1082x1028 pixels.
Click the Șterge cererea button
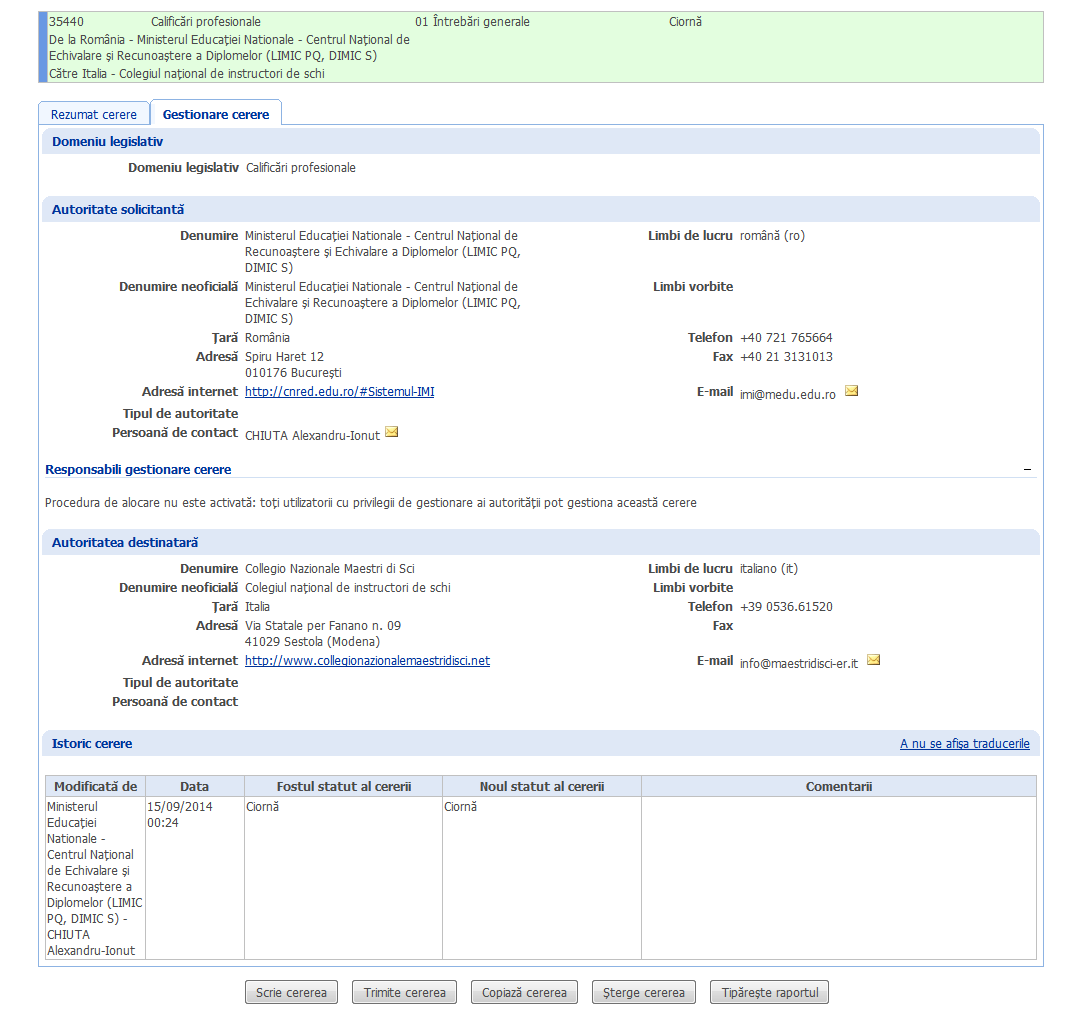(x=644, y=992)
